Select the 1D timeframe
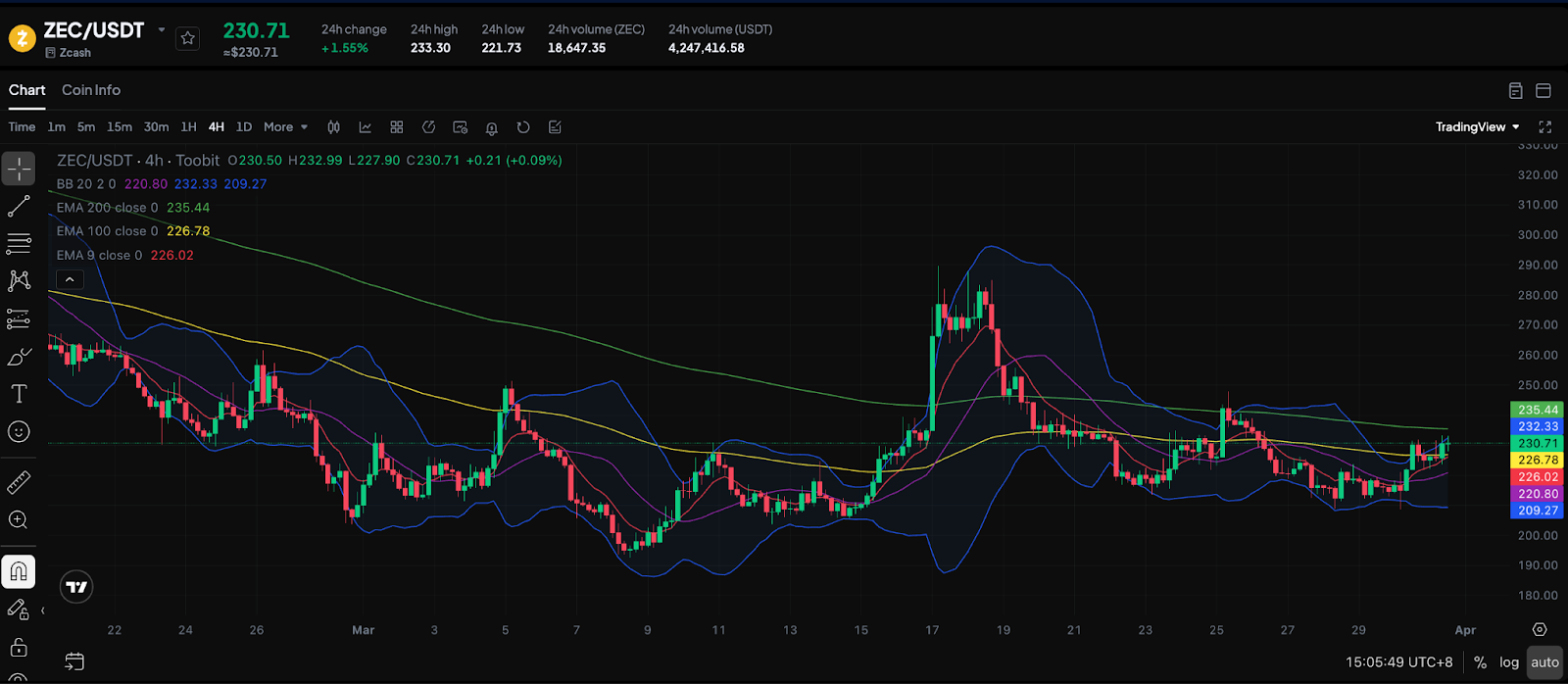The height and width of the screenshot is (684, 1568). (244, 127)
